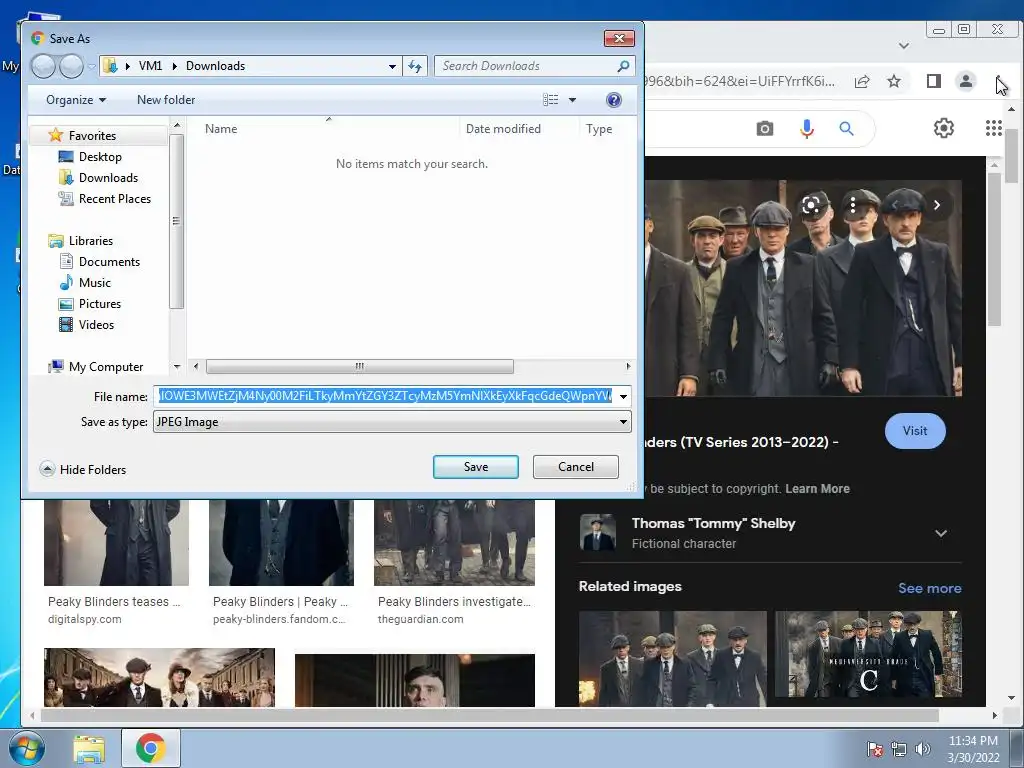Viewport: 1024px width, 768px height.
Task: Open the Organize dropdown menu
Action: pos(76,100)
